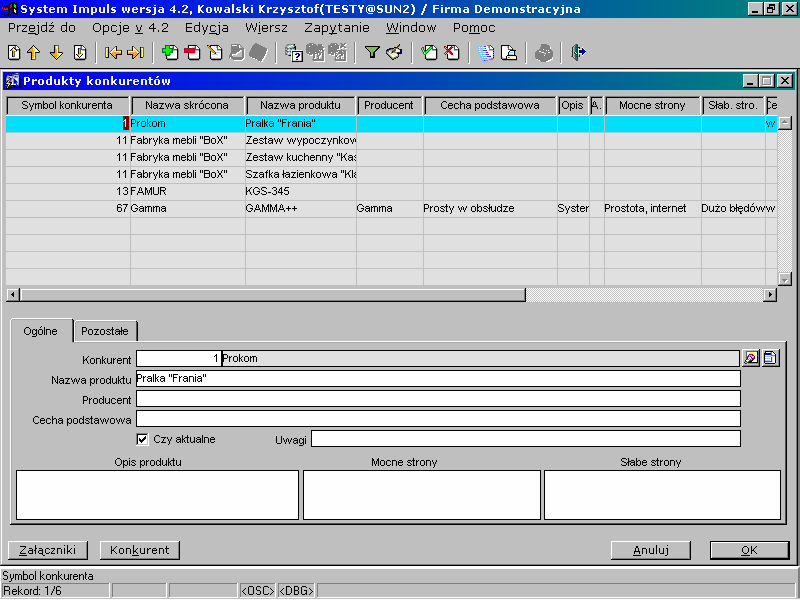Viewport: 800px width, 600px height.
Task: Open the Edycja menu
Action: 207,28
